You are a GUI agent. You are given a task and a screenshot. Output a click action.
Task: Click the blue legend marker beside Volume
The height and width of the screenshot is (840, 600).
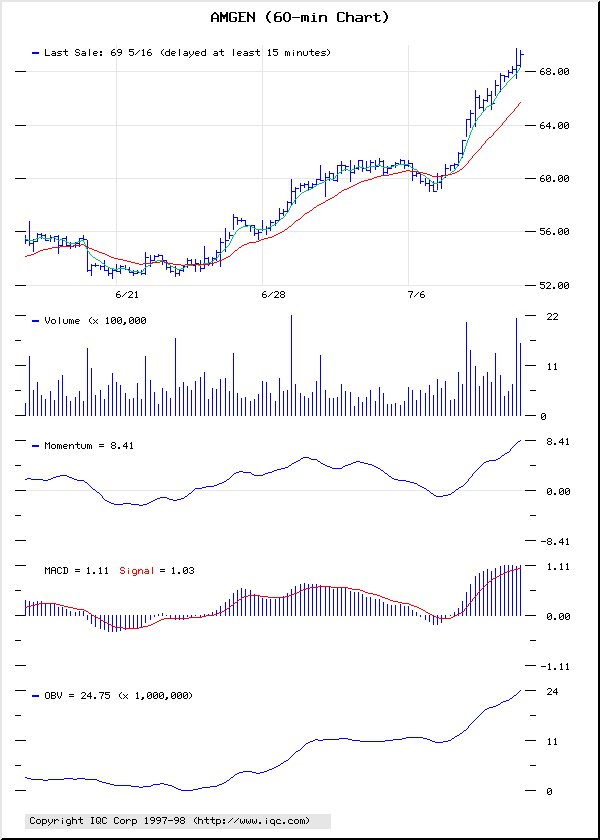pyautogui.click(x=36, y=321)
